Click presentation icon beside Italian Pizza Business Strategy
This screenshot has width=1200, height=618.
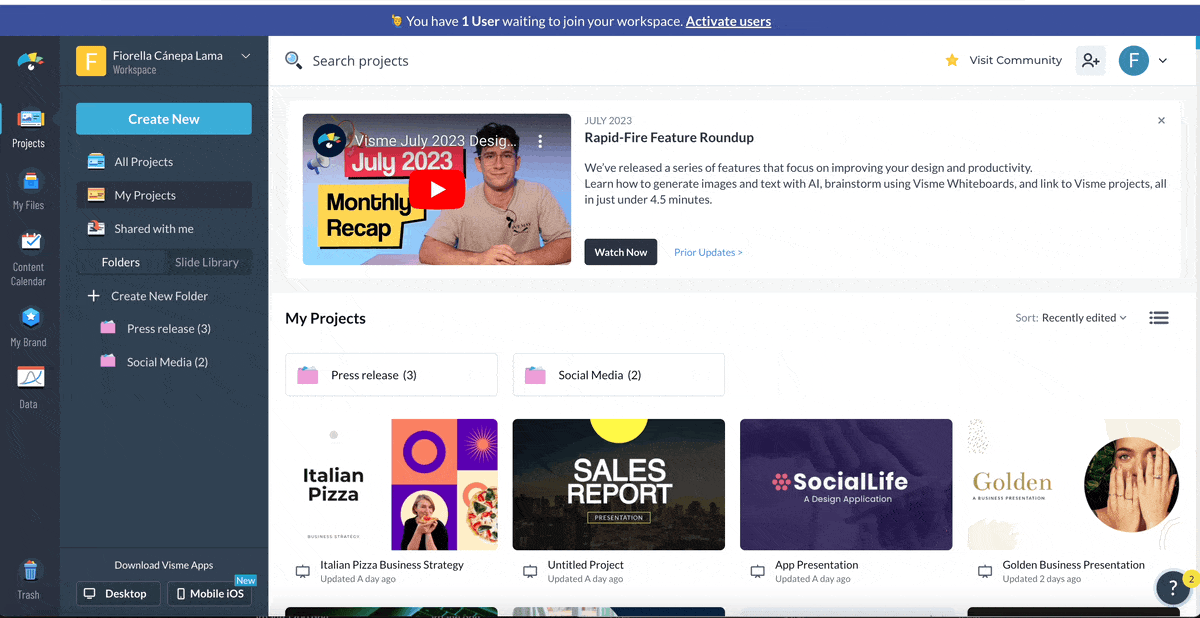pyautogui.click(x=303, y=572)
